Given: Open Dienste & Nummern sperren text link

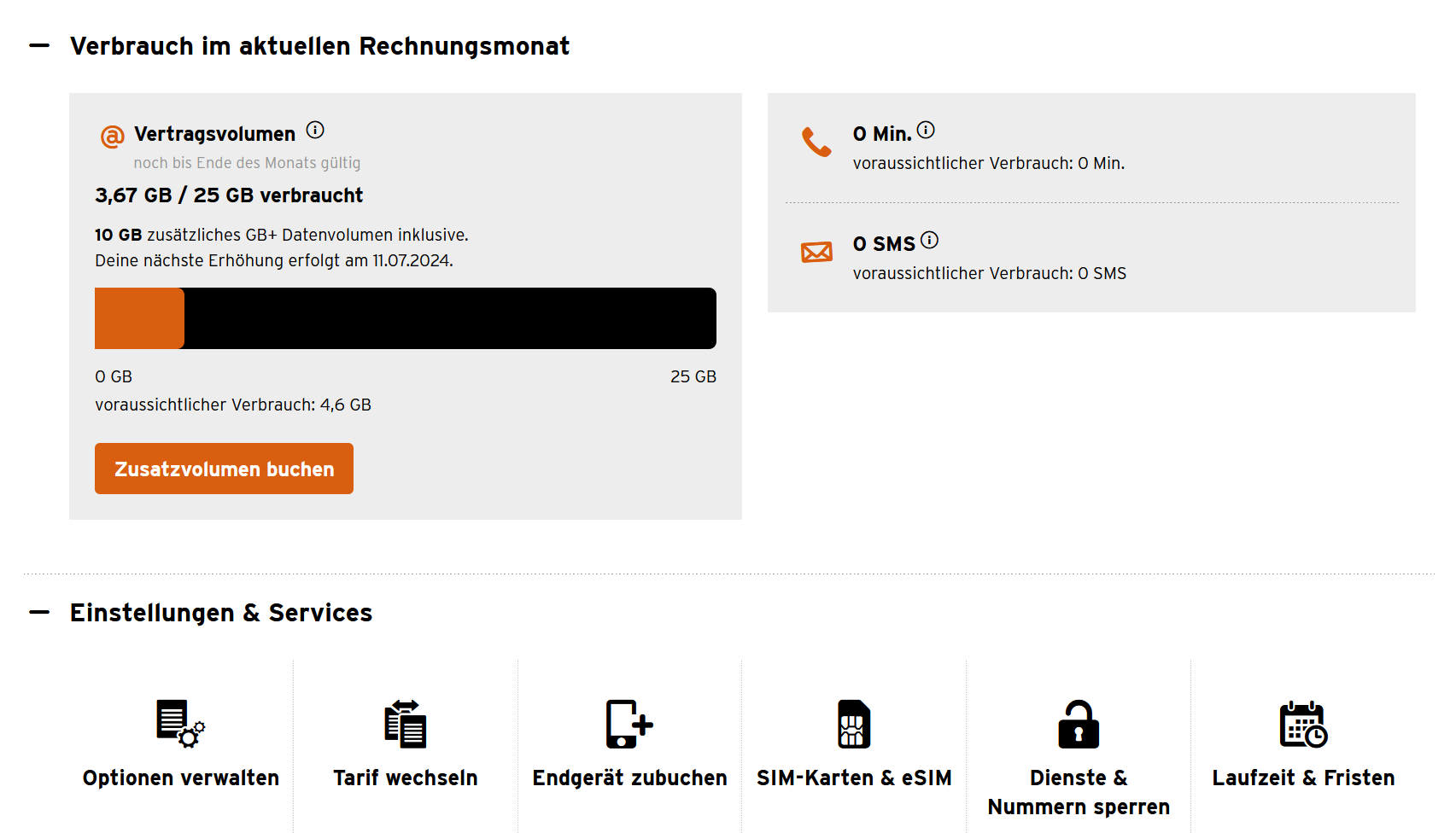Looking at the screenshot, I should coord(1079,792).
